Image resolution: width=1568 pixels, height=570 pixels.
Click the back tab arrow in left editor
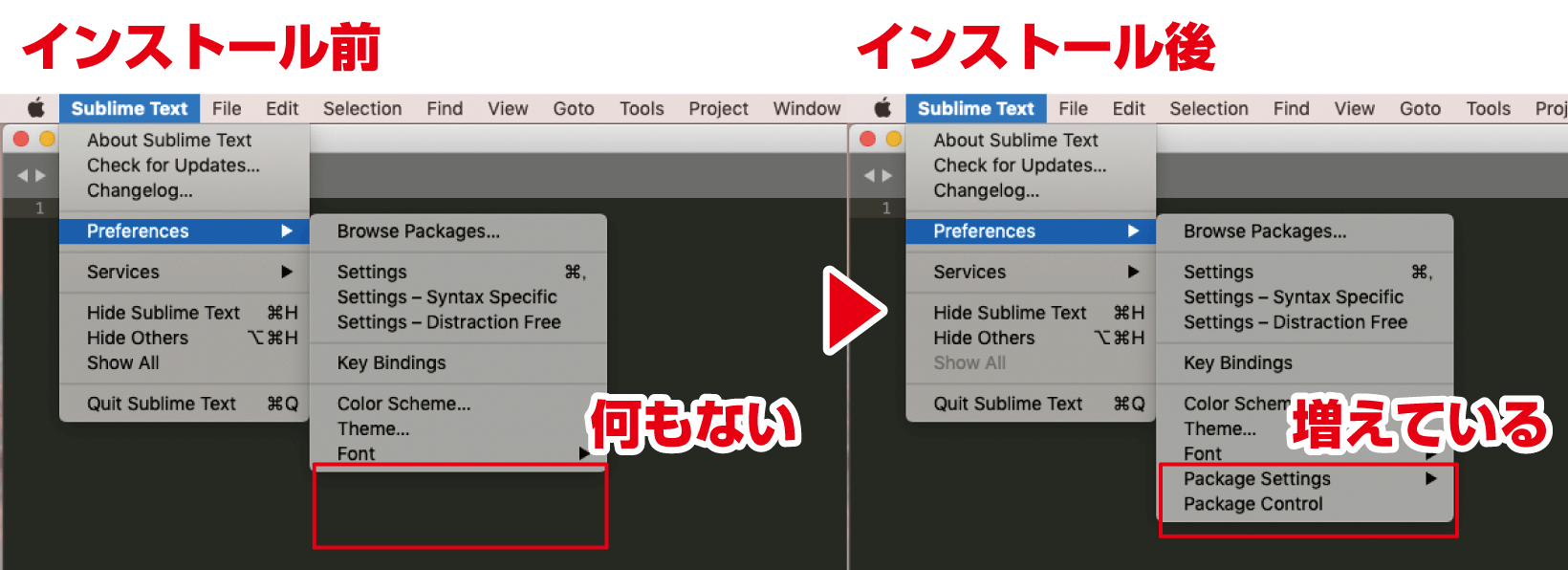coord(23,176)
